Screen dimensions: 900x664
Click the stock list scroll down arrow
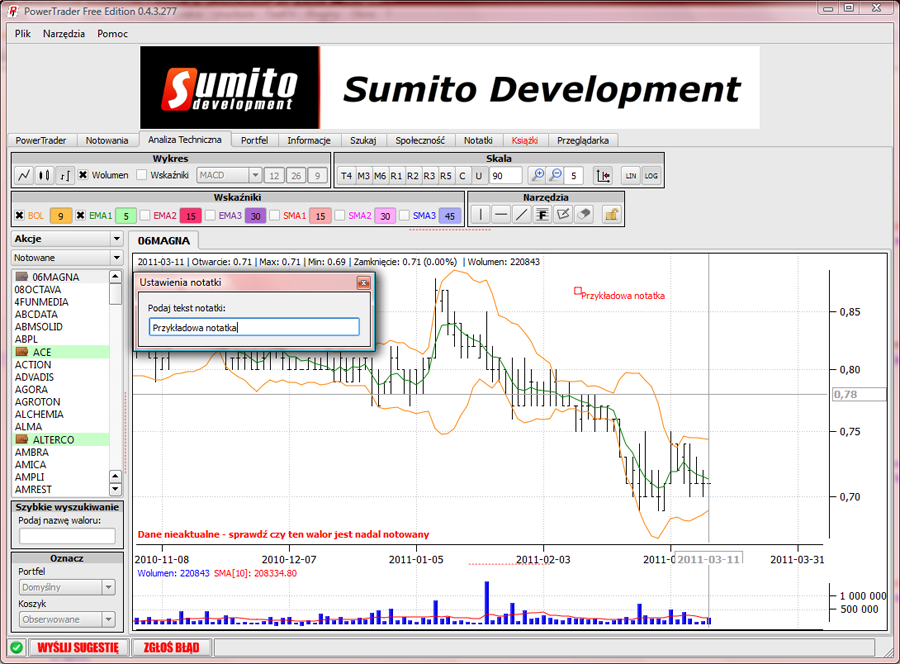tap(115, 490)
